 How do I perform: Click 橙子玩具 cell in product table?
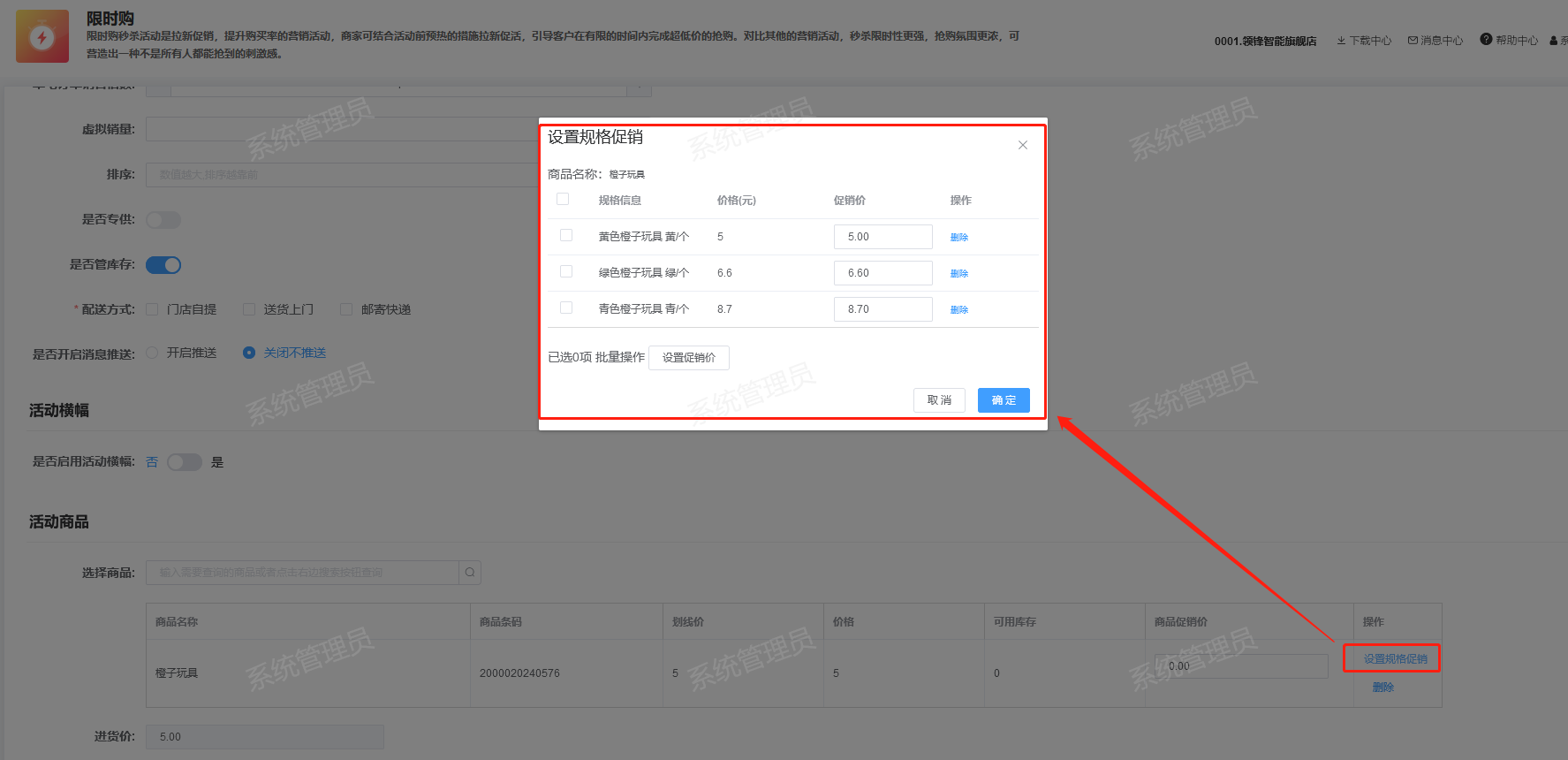[177, 673]
